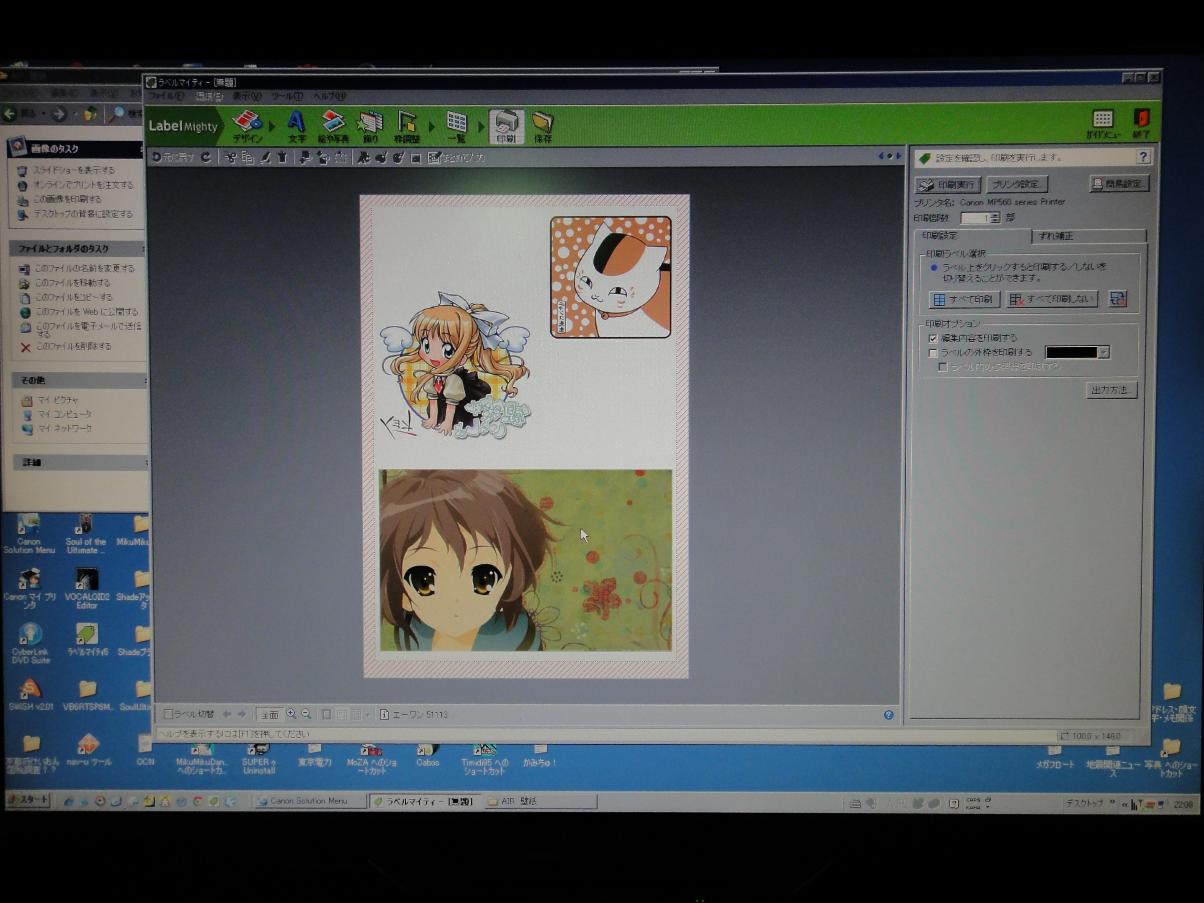Collapse その他 section in Explorer sidebar
The image size is (1204, 903).
pyautogui.click(x=78, y=381)
